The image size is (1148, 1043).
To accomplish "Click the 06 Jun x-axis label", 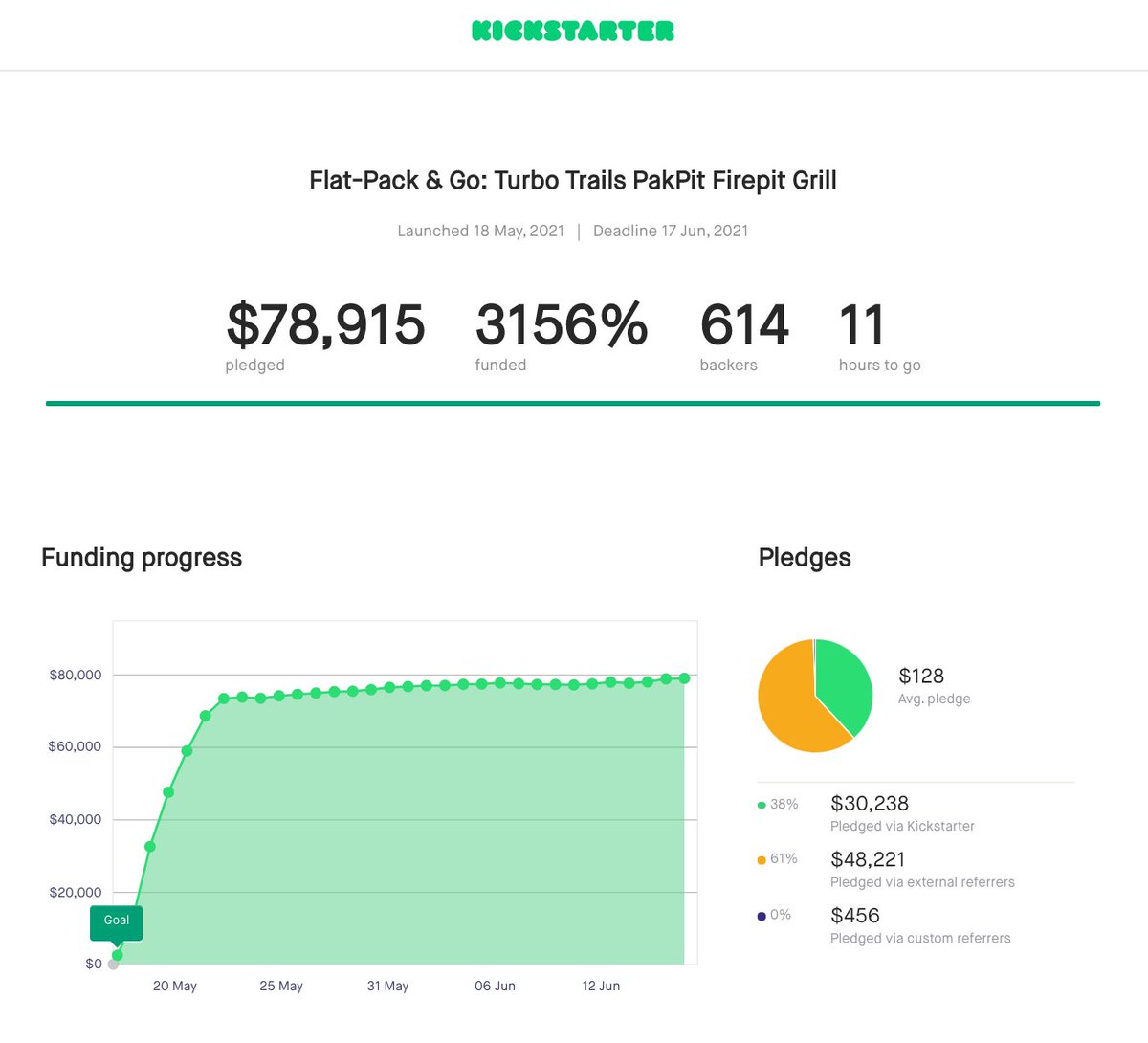I will click(x=495, y=986).
